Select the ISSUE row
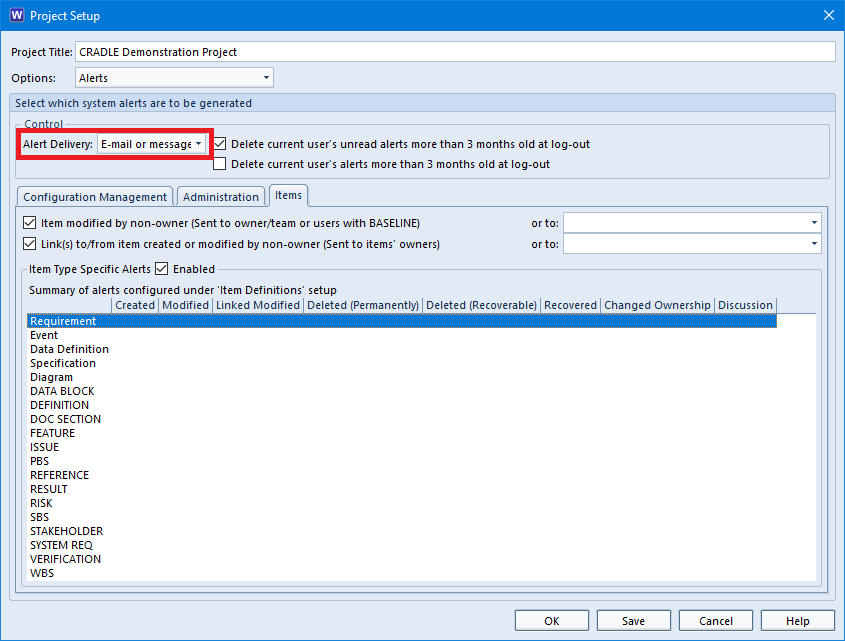Image resolution: width=845 pixels, height=641 pixels. [402, 447]
